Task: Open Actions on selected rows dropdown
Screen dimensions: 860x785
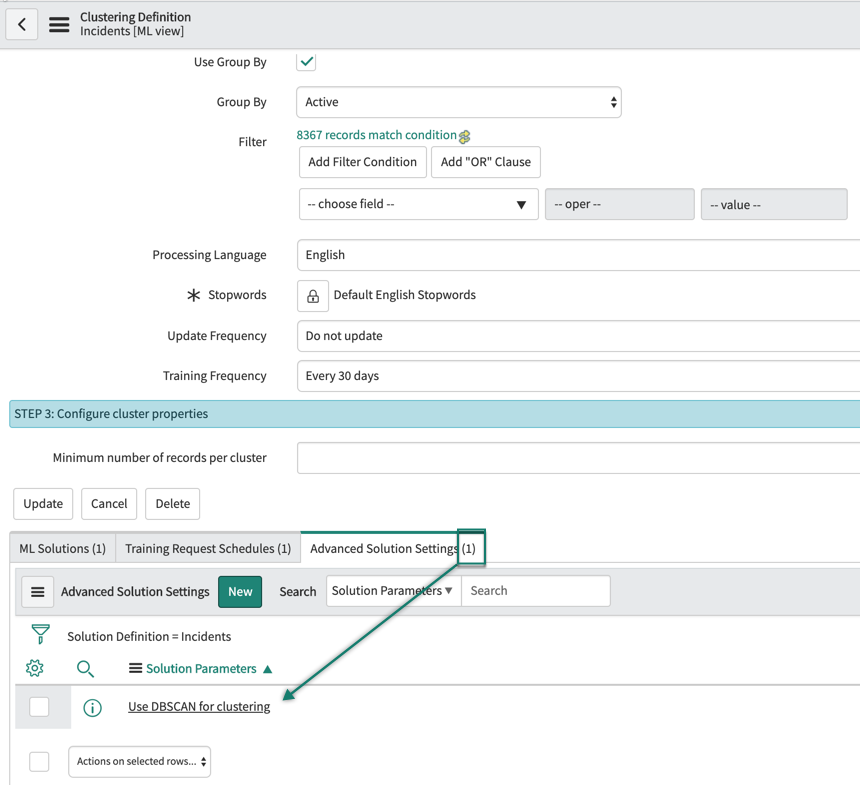Action: [139, 761]
